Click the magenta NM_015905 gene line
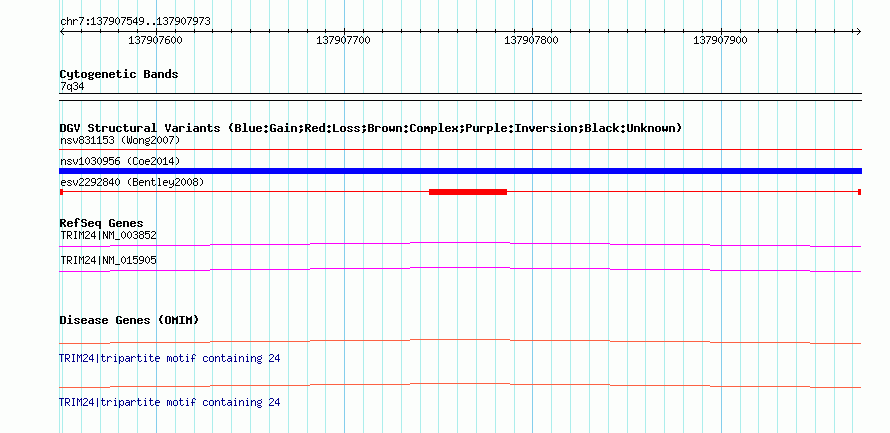The image size is (890, 433). pyautogui.click(x=460, y=270)
